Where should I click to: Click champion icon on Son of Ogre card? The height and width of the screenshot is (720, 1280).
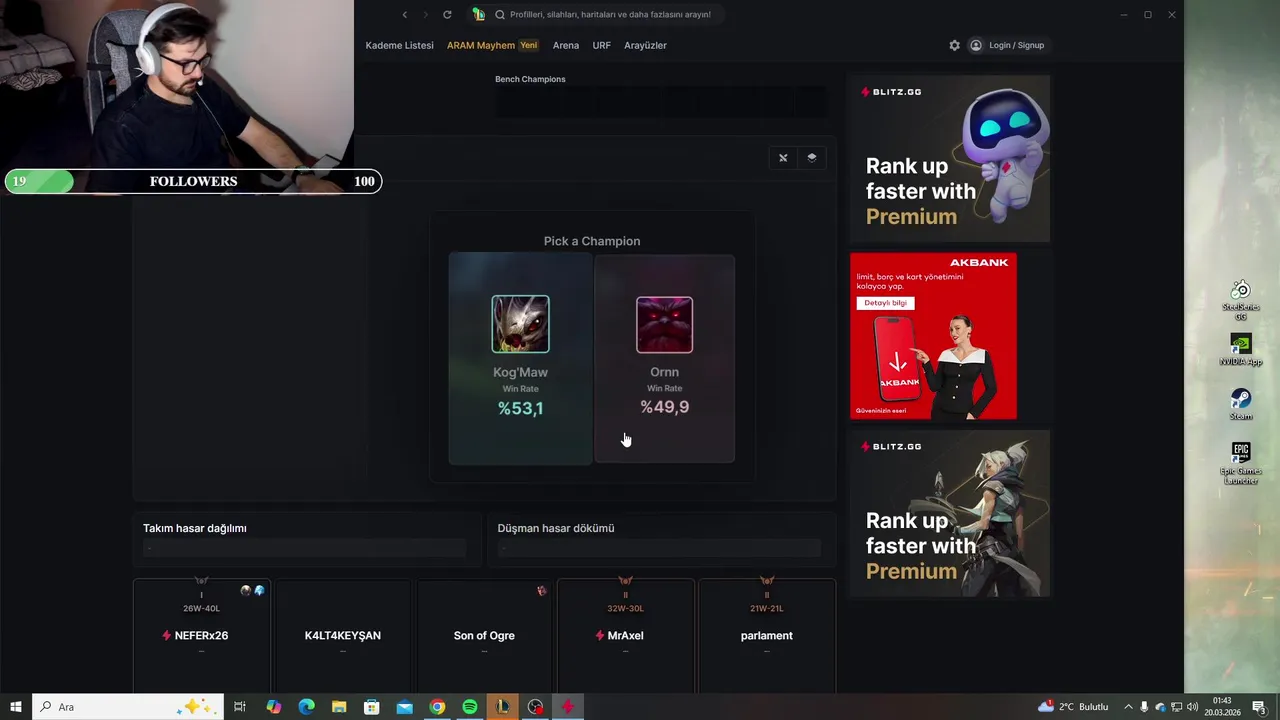coord(541,591)
